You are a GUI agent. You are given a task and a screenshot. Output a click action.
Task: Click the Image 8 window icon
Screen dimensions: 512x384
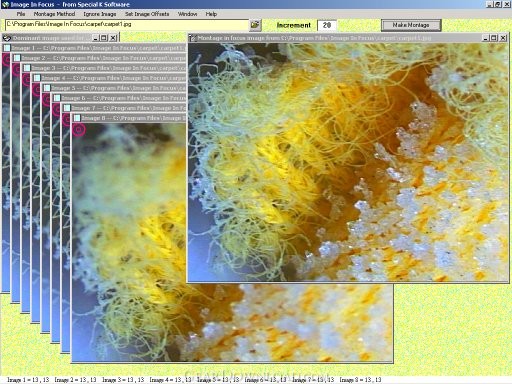coord(77,118)
